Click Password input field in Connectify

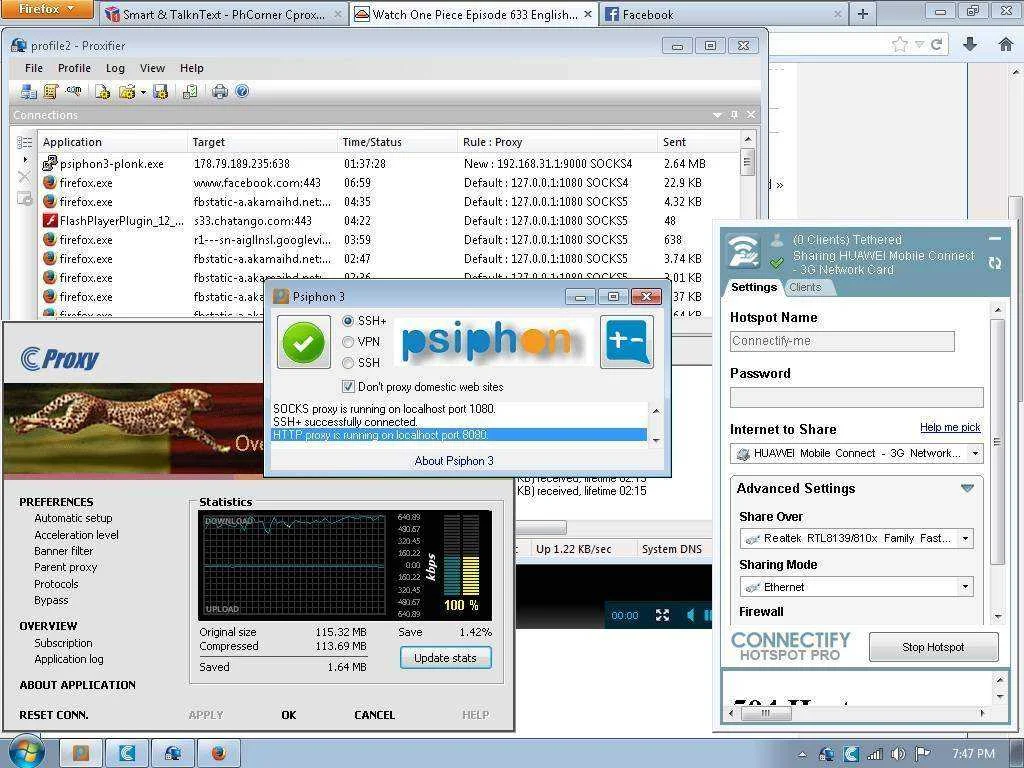(856, 397)
